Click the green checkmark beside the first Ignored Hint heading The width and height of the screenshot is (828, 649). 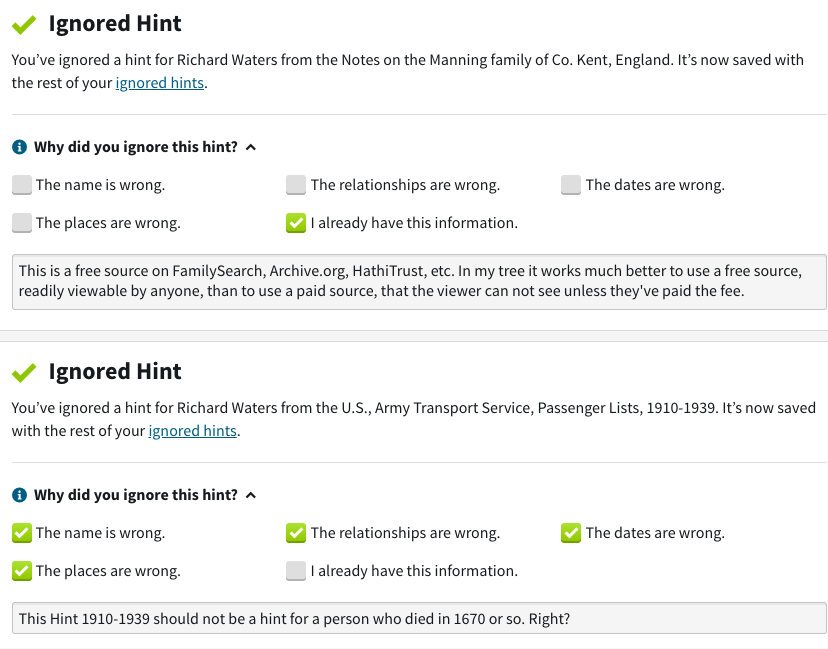(24, 24)
